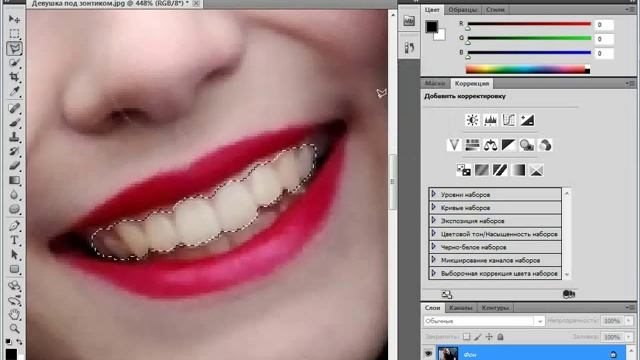Select the Hand tool
Image resolution: width=640 pixels, height=360 pixels.
tap(14, 315)
